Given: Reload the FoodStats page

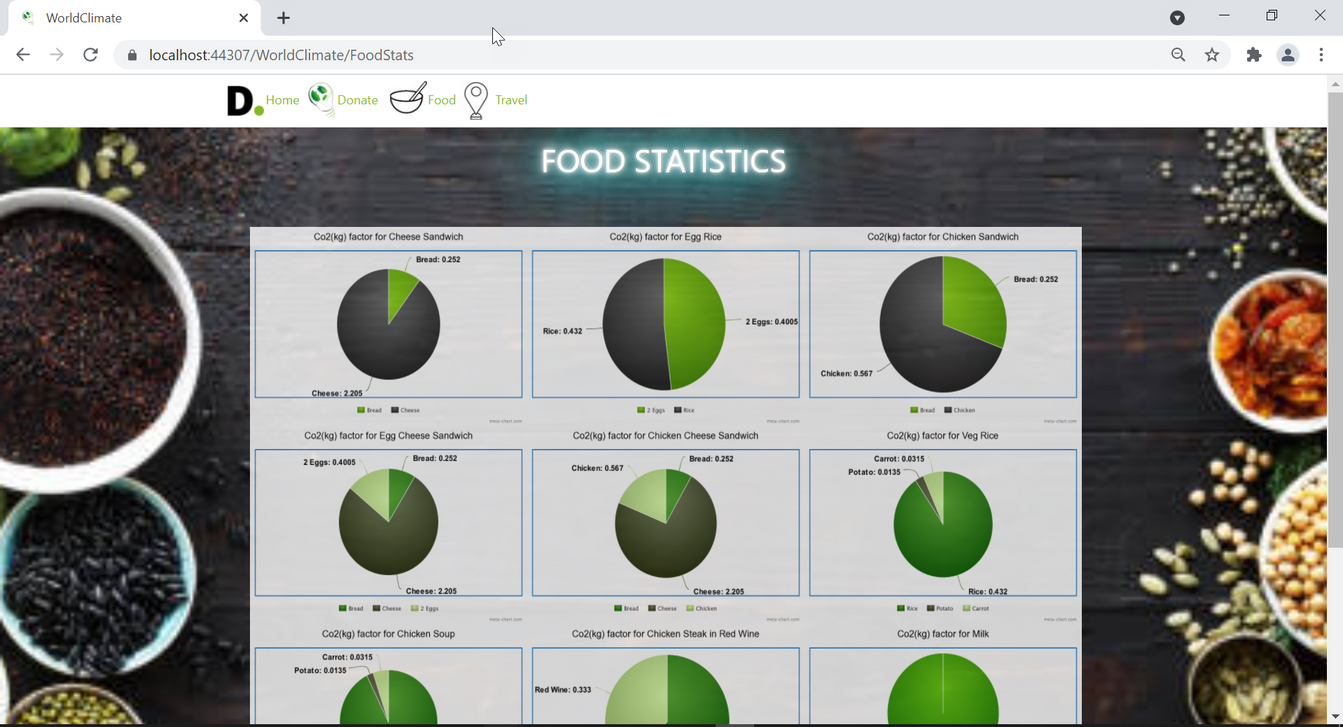Looking at the screenshot, I should [x=90, y=55].
